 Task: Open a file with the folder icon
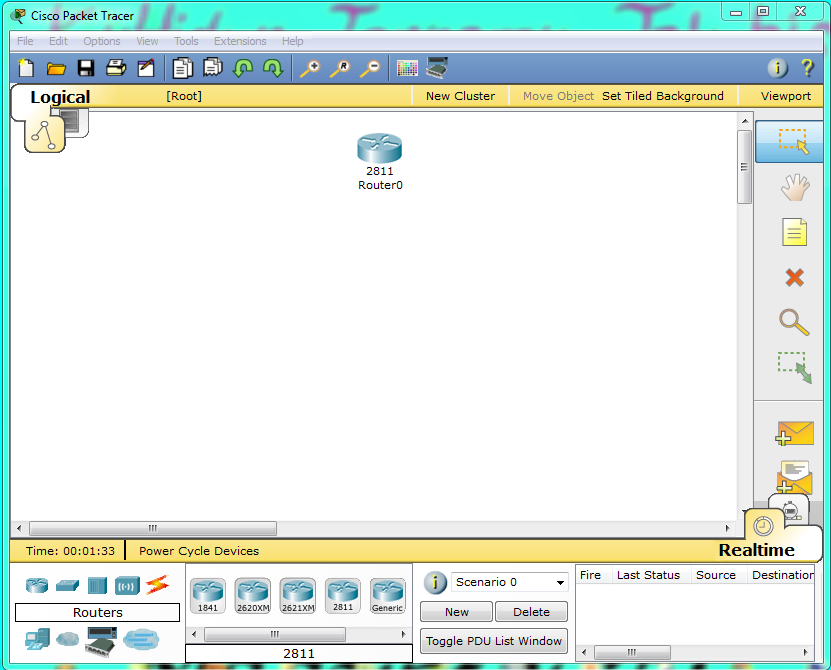56,68
